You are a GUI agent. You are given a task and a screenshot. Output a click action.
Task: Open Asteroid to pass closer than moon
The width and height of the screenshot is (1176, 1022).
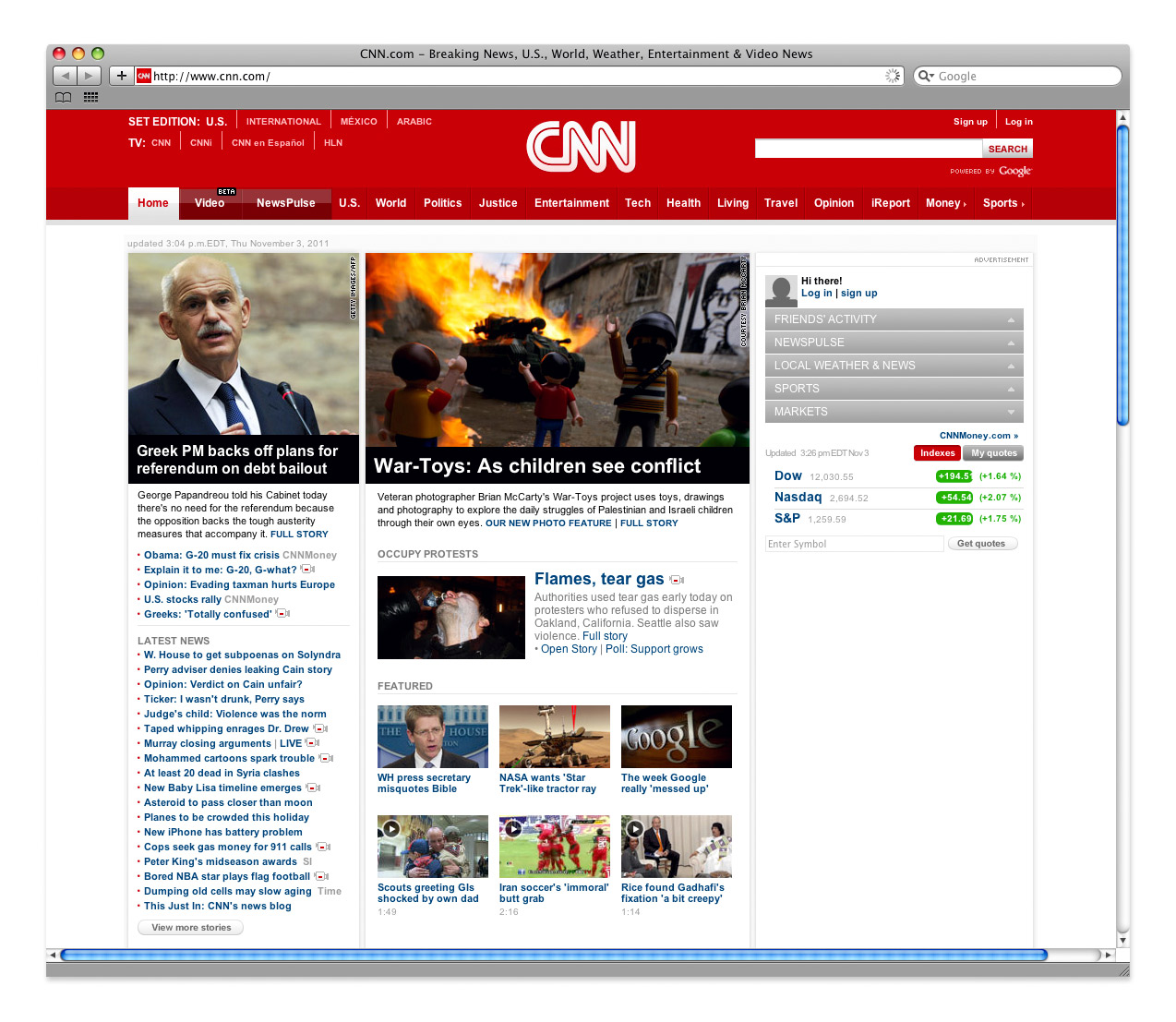228,802
